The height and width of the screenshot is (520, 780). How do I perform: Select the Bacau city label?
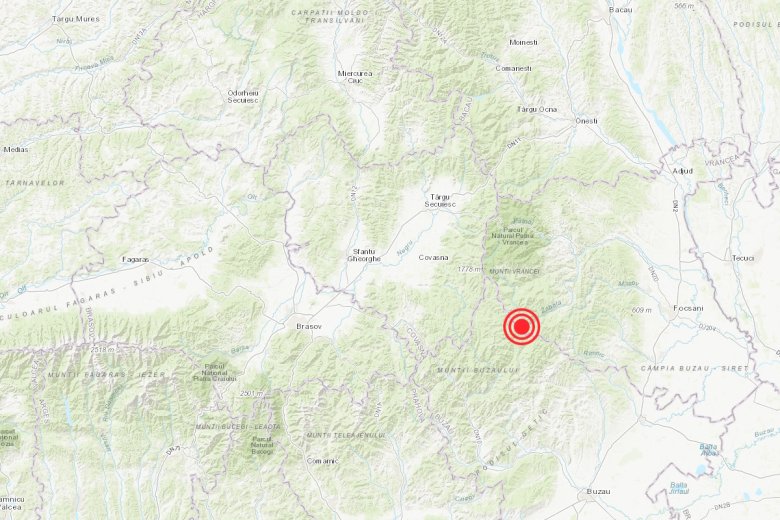click(x=621, y=9)
